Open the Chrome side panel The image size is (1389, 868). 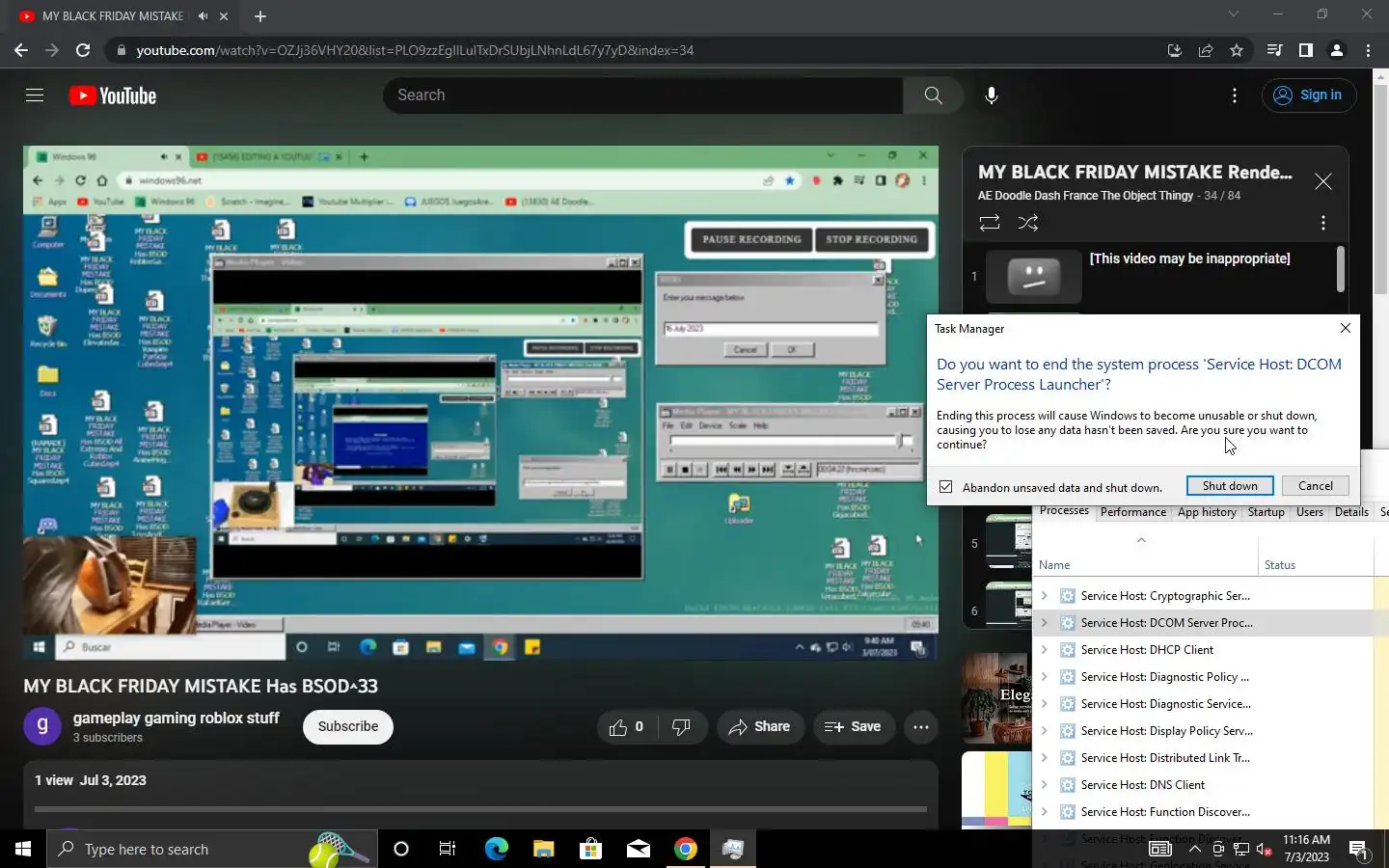click(x=1306, y=50)
